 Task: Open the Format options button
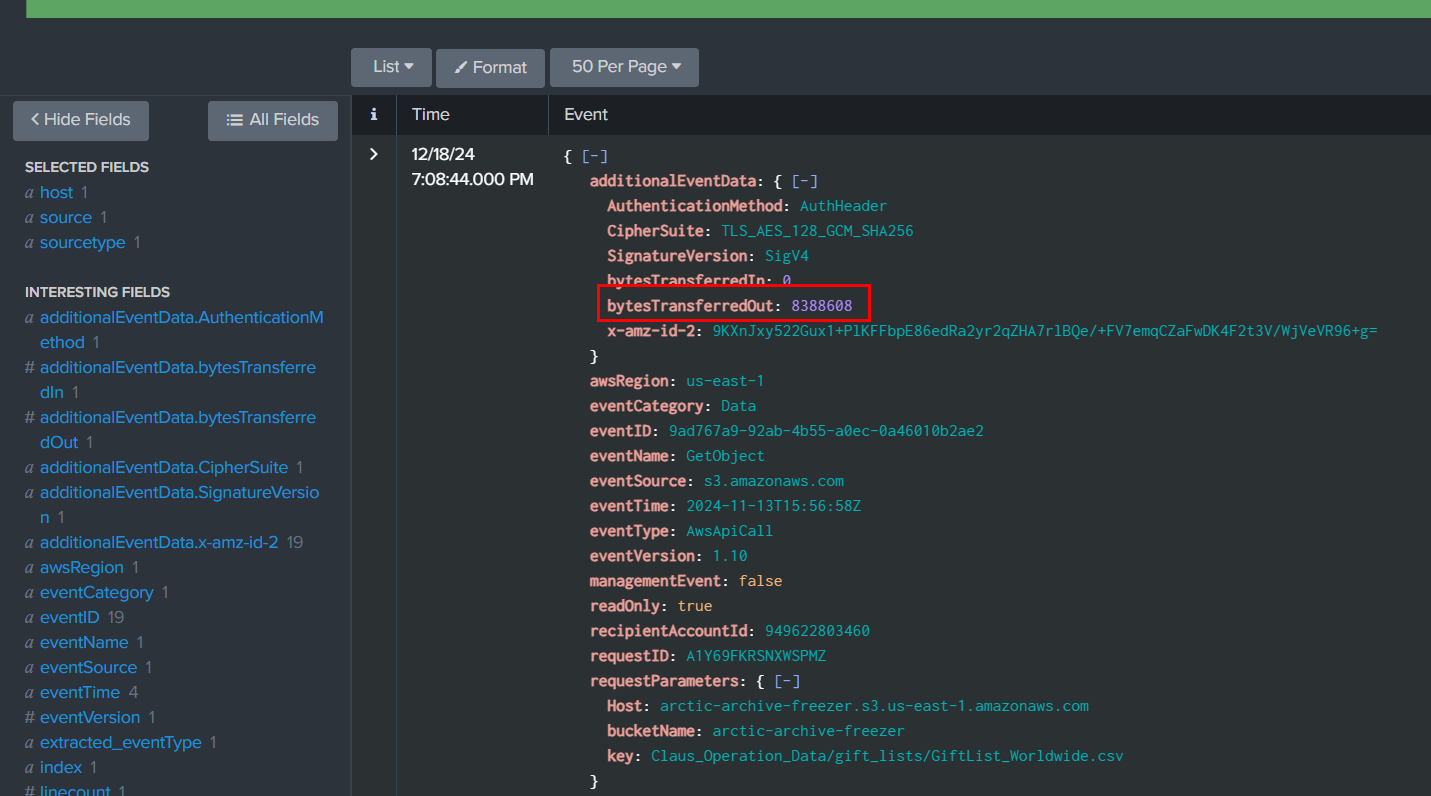tap(490, 67)
